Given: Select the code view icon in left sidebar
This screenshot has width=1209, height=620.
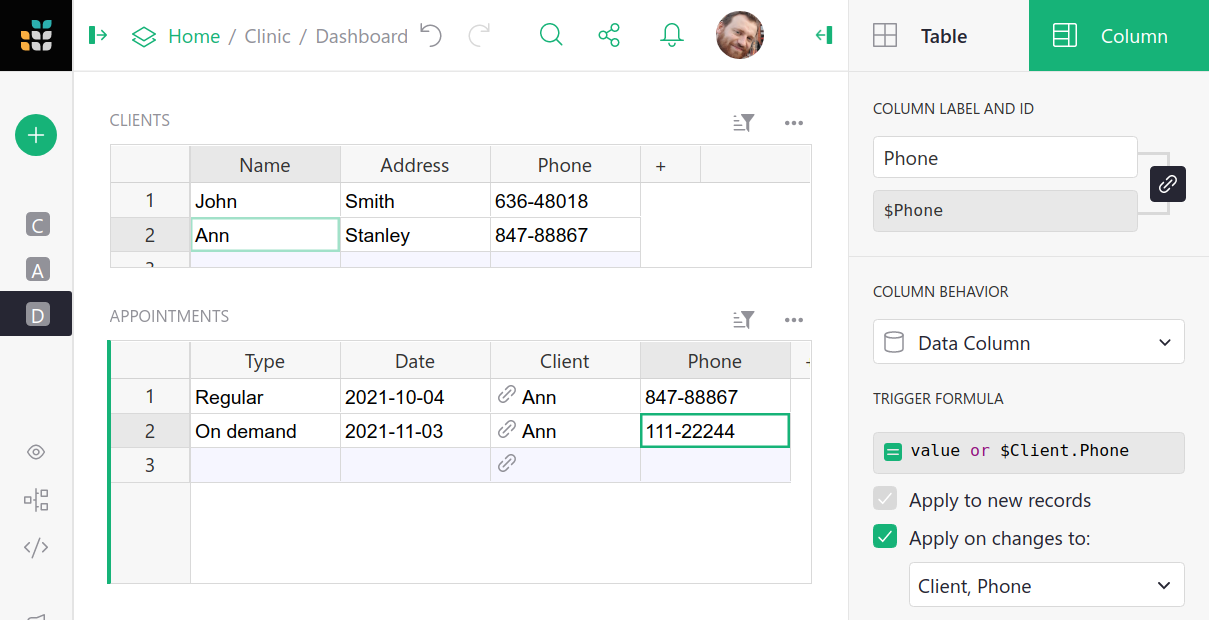Looking at the screenshot, I should click(36, 547).
